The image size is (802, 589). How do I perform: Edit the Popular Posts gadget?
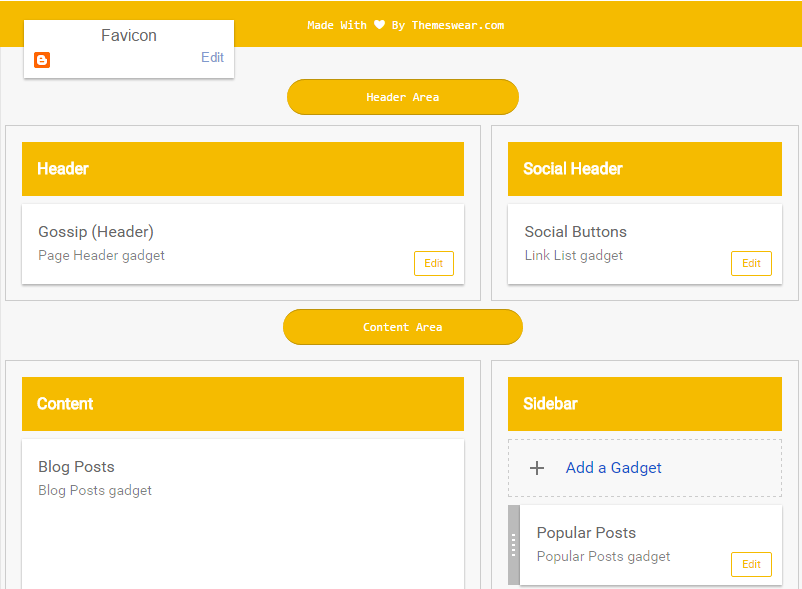751,564
